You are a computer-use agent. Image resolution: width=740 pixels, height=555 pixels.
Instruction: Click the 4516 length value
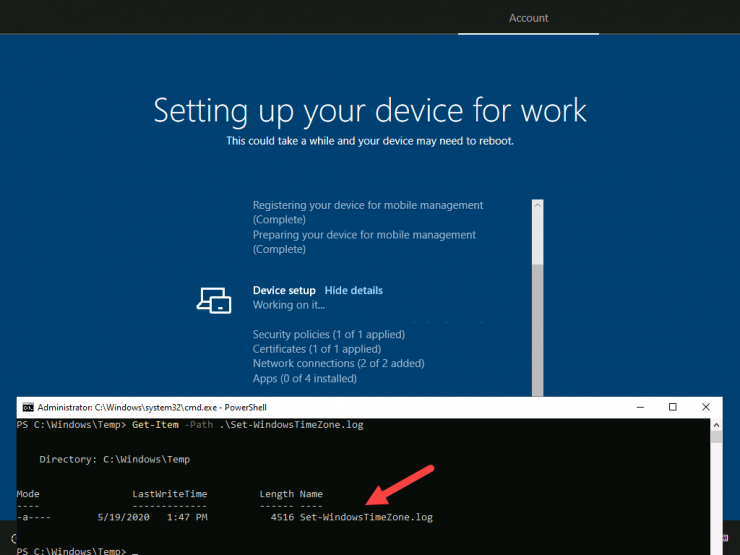[282, 517]
